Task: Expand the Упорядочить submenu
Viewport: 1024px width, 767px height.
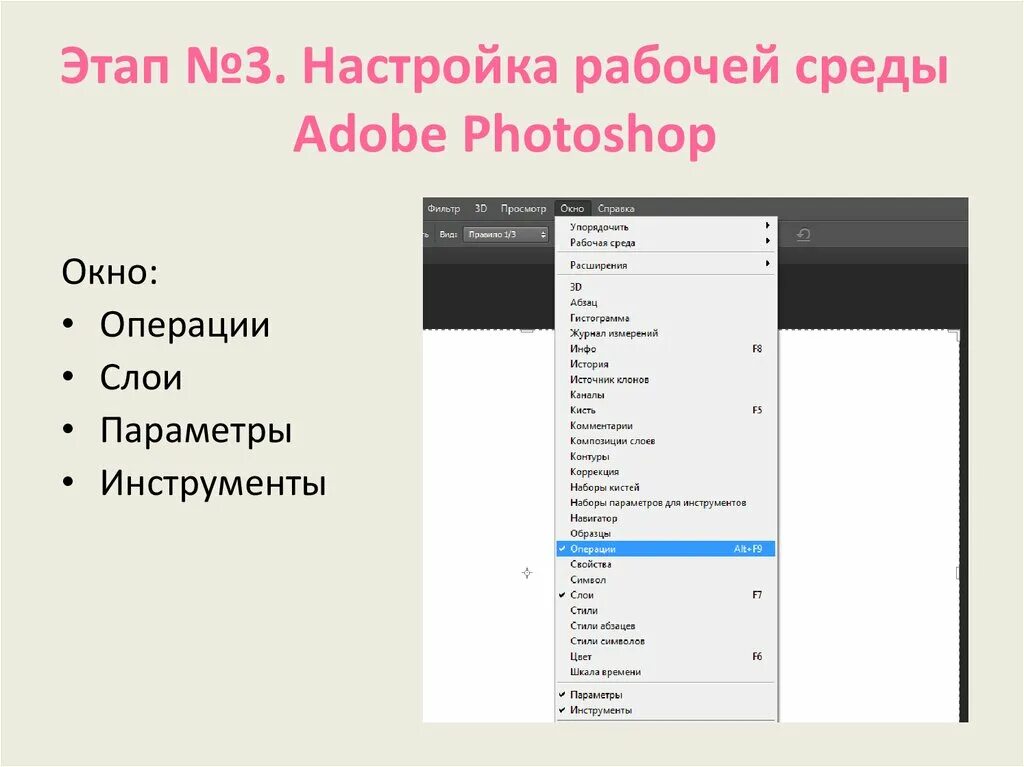Action: click(x=666, y=227)
